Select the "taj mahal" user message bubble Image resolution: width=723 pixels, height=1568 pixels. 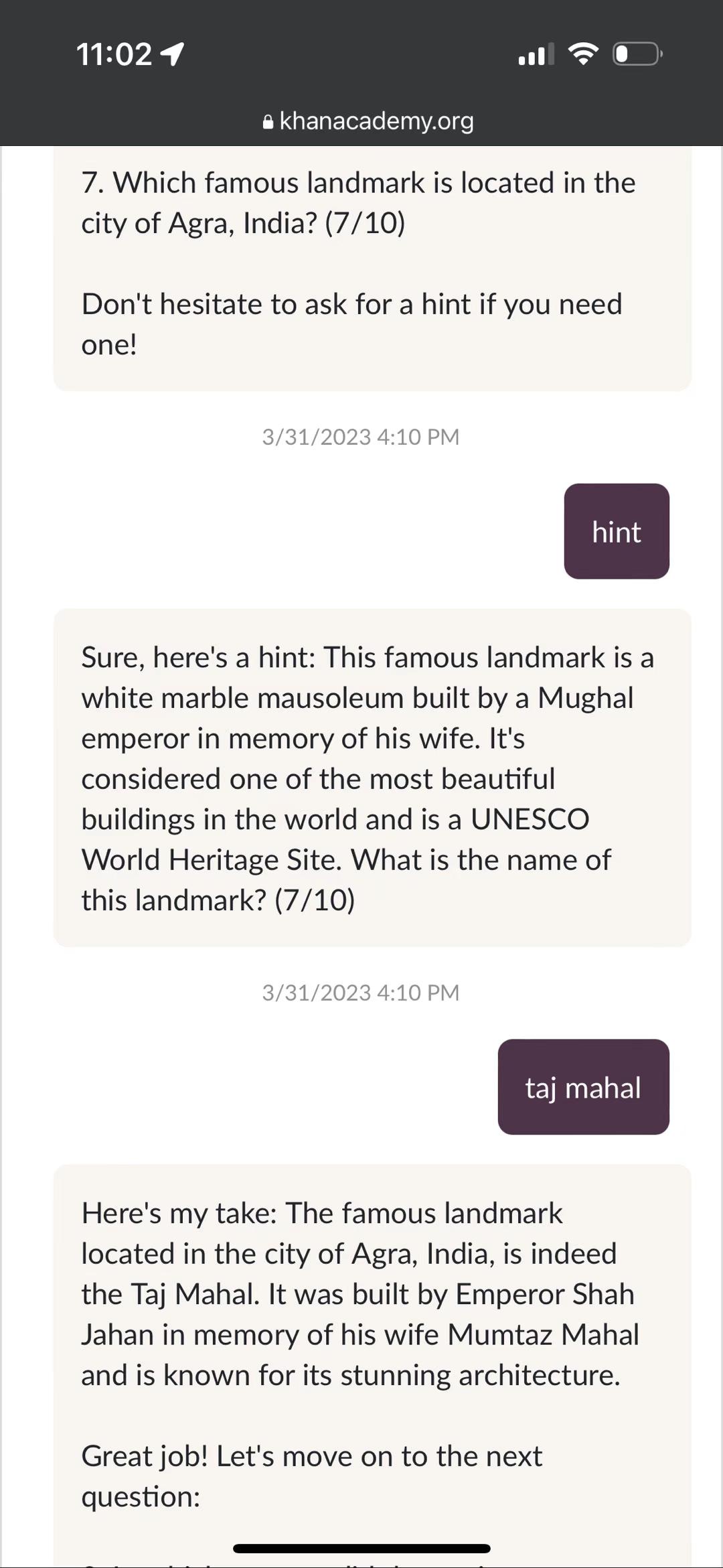point(583,1087)
